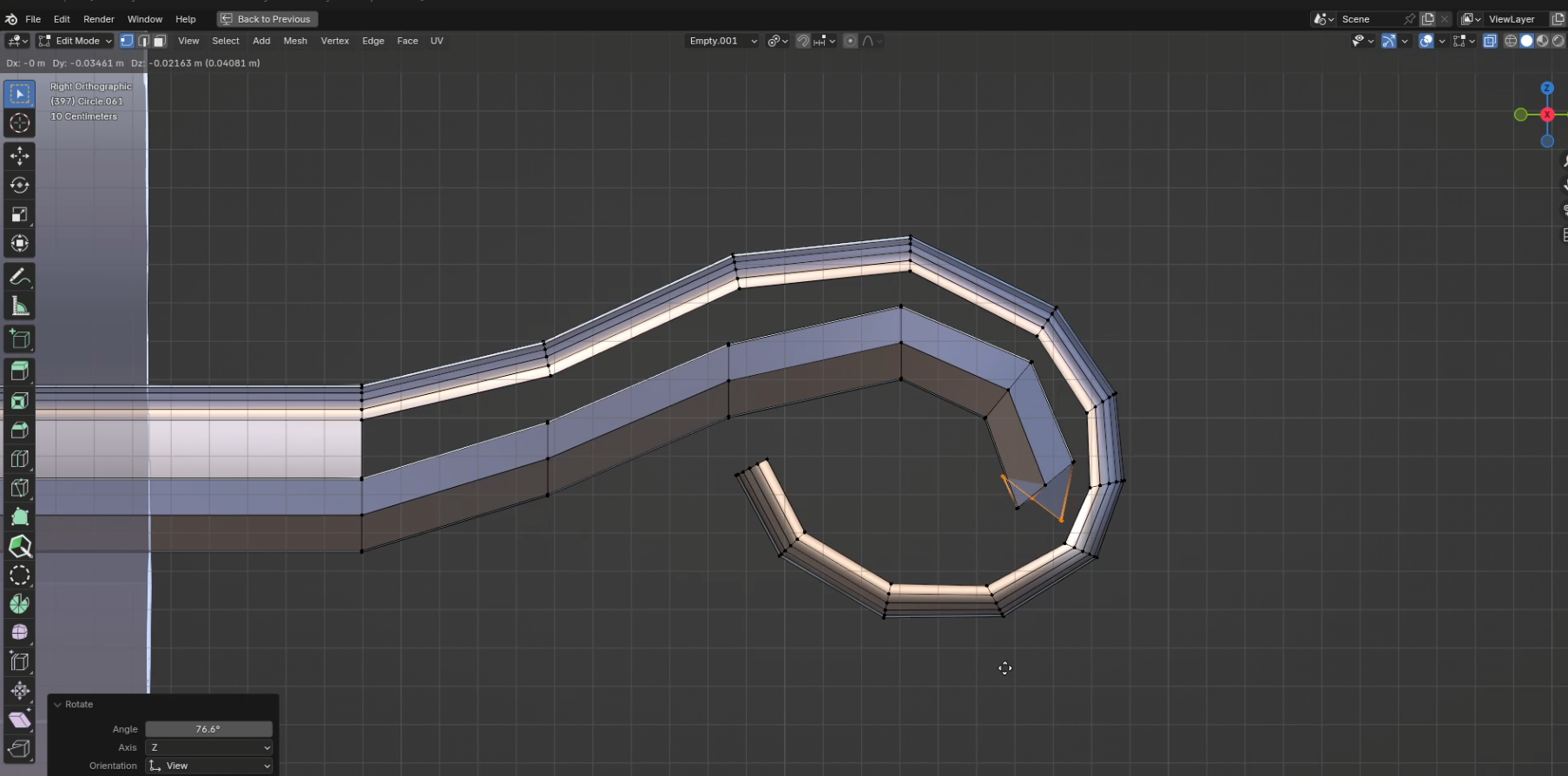1568x776 pixels.
Task: Enable edge select mode
Action: pos(143,41)
